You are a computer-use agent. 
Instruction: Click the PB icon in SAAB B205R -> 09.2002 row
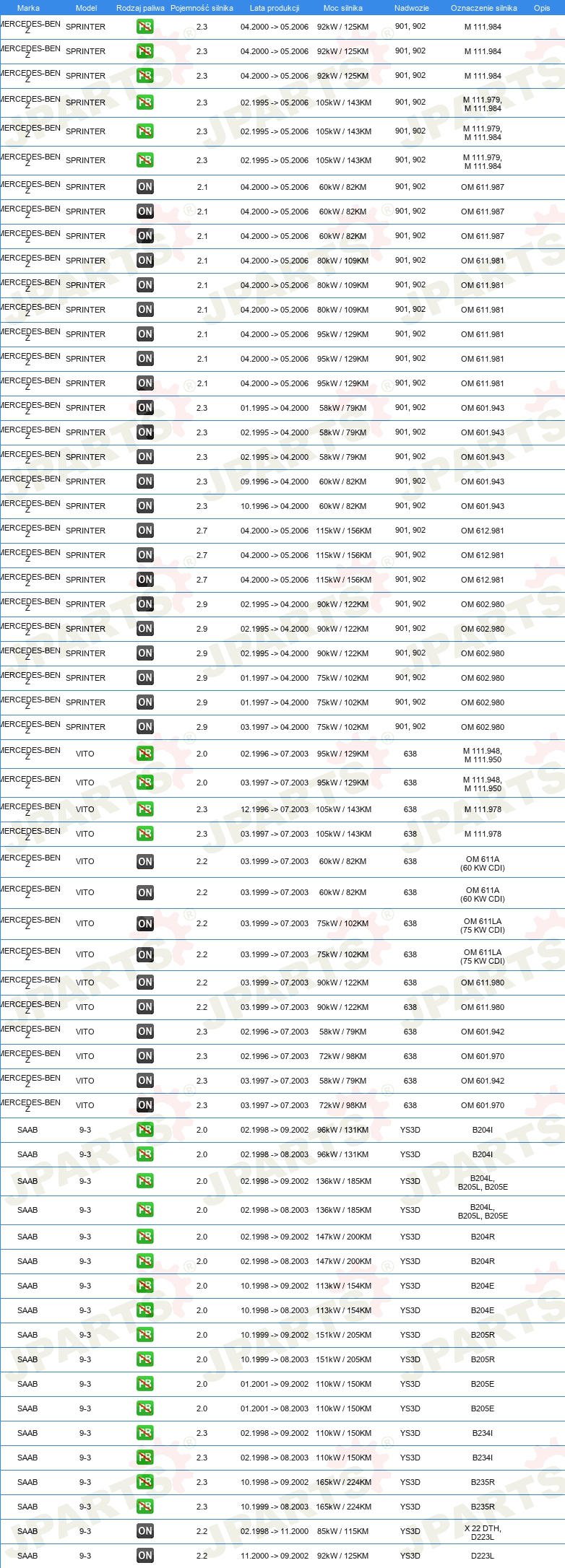click(145, 1335)
